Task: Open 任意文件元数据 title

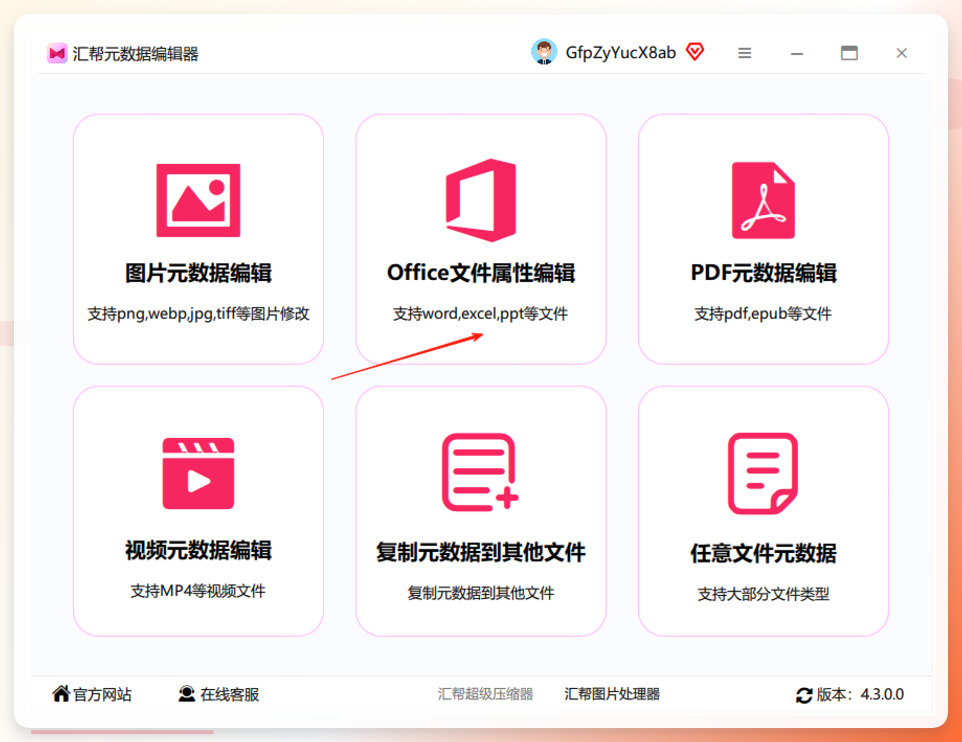Action: pos(763,553)
